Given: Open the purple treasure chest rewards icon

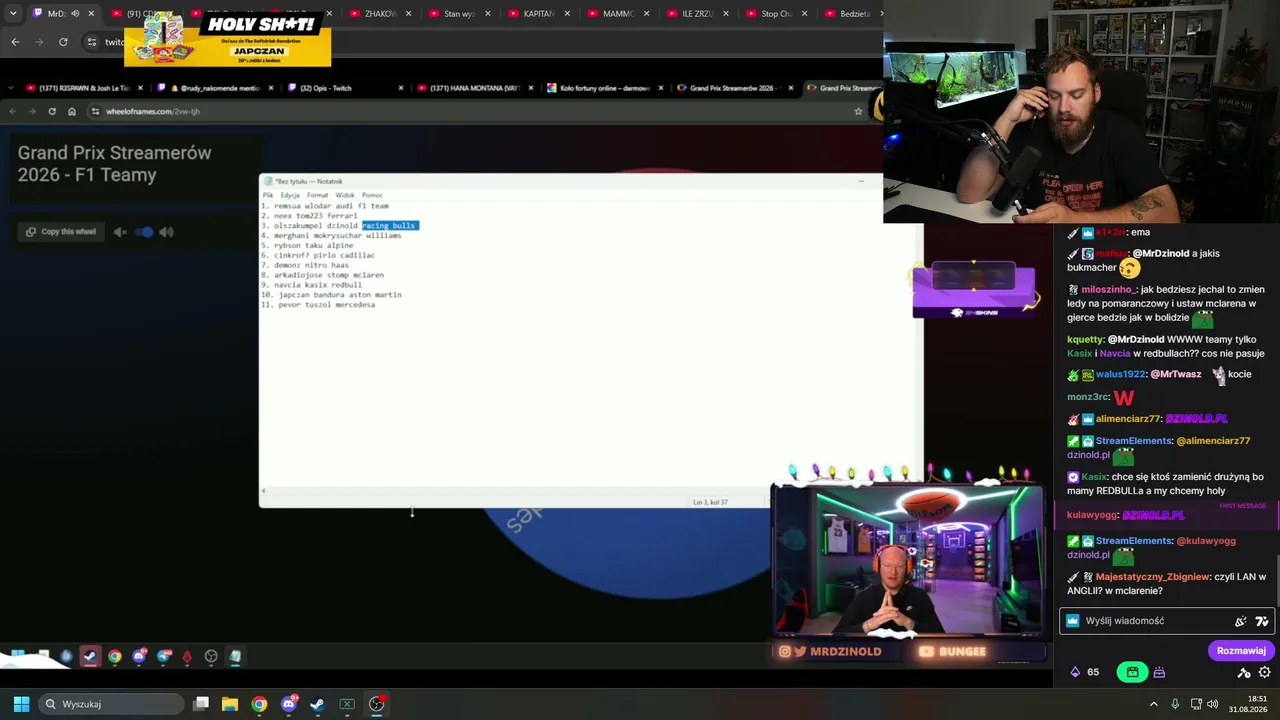Looking at the screenshot, I should click(x=1159, y=672).
